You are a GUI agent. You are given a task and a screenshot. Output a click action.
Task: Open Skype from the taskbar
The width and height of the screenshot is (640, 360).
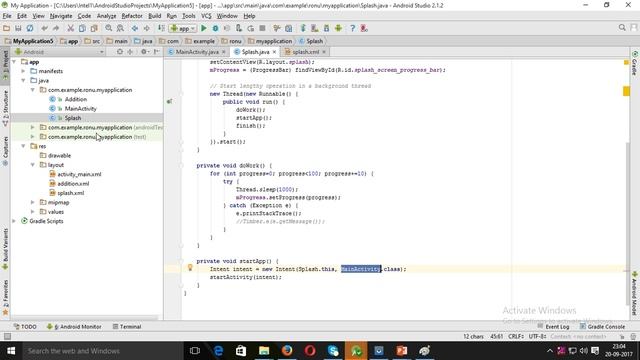[x=333, y=351]
